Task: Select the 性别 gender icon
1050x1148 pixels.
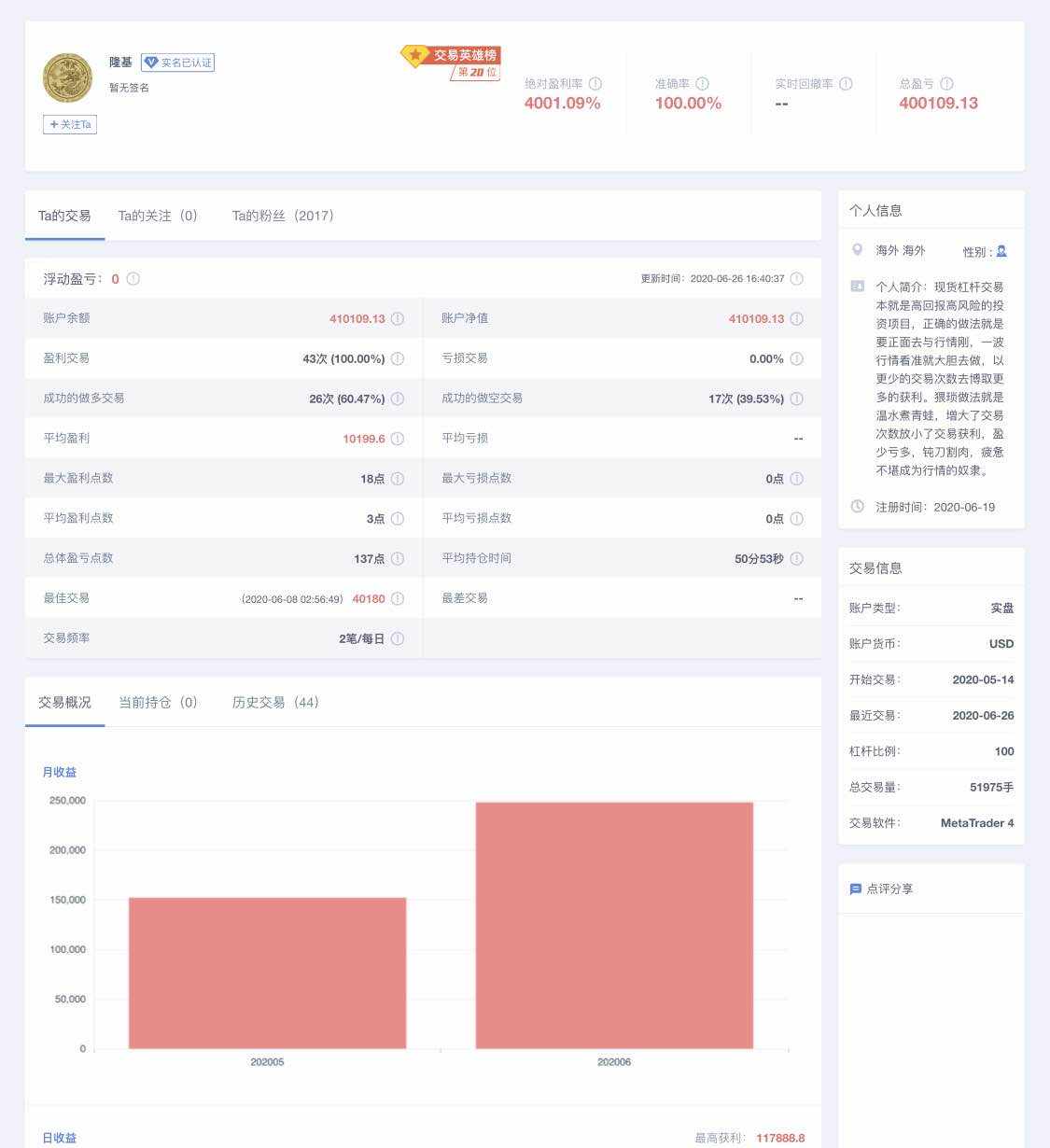Action: (x=1001, y=251)
